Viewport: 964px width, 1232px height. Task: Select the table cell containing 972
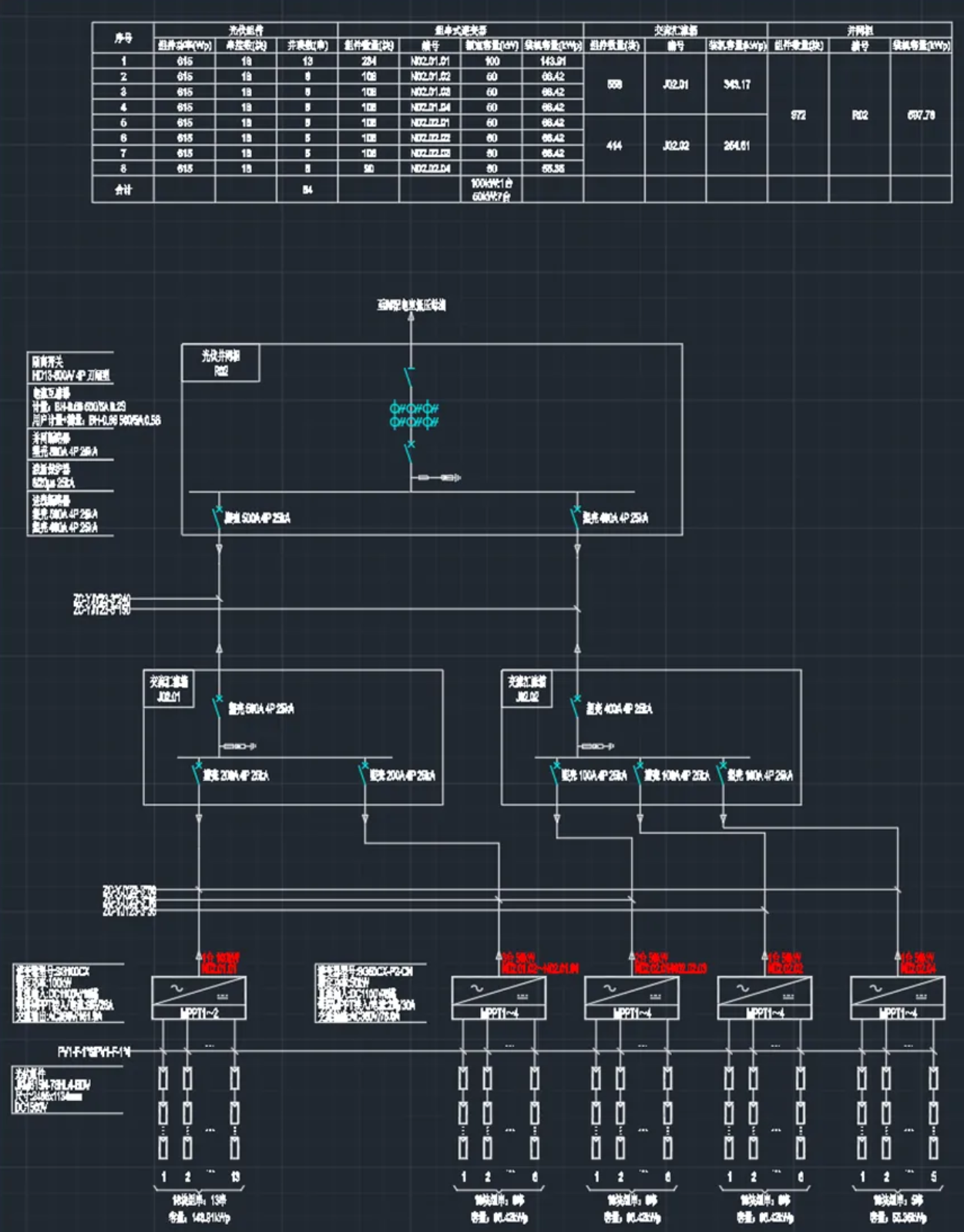(798, 115)
